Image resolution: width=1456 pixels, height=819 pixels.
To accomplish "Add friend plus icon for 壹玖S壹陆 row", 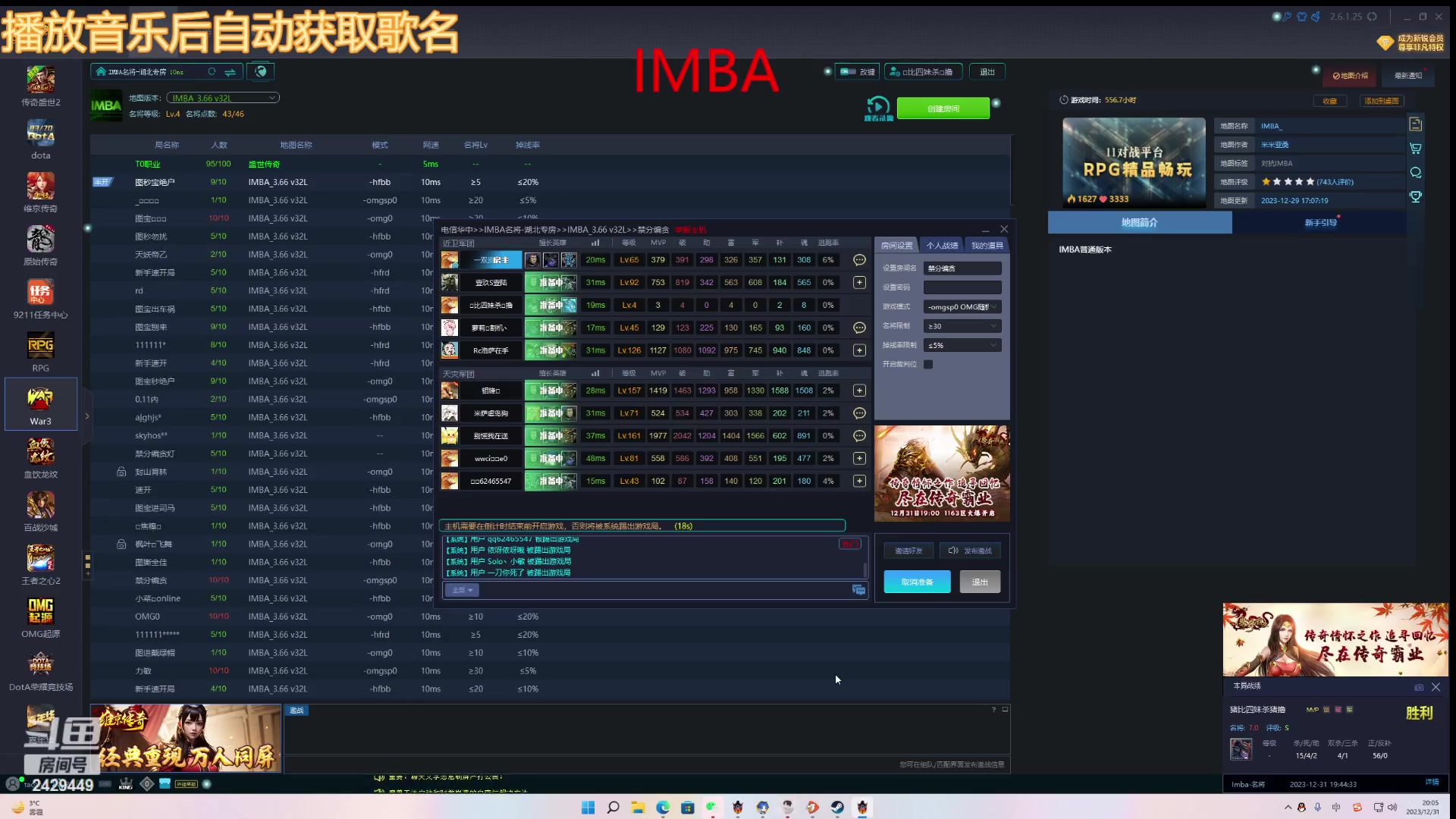I will [859, 282].
